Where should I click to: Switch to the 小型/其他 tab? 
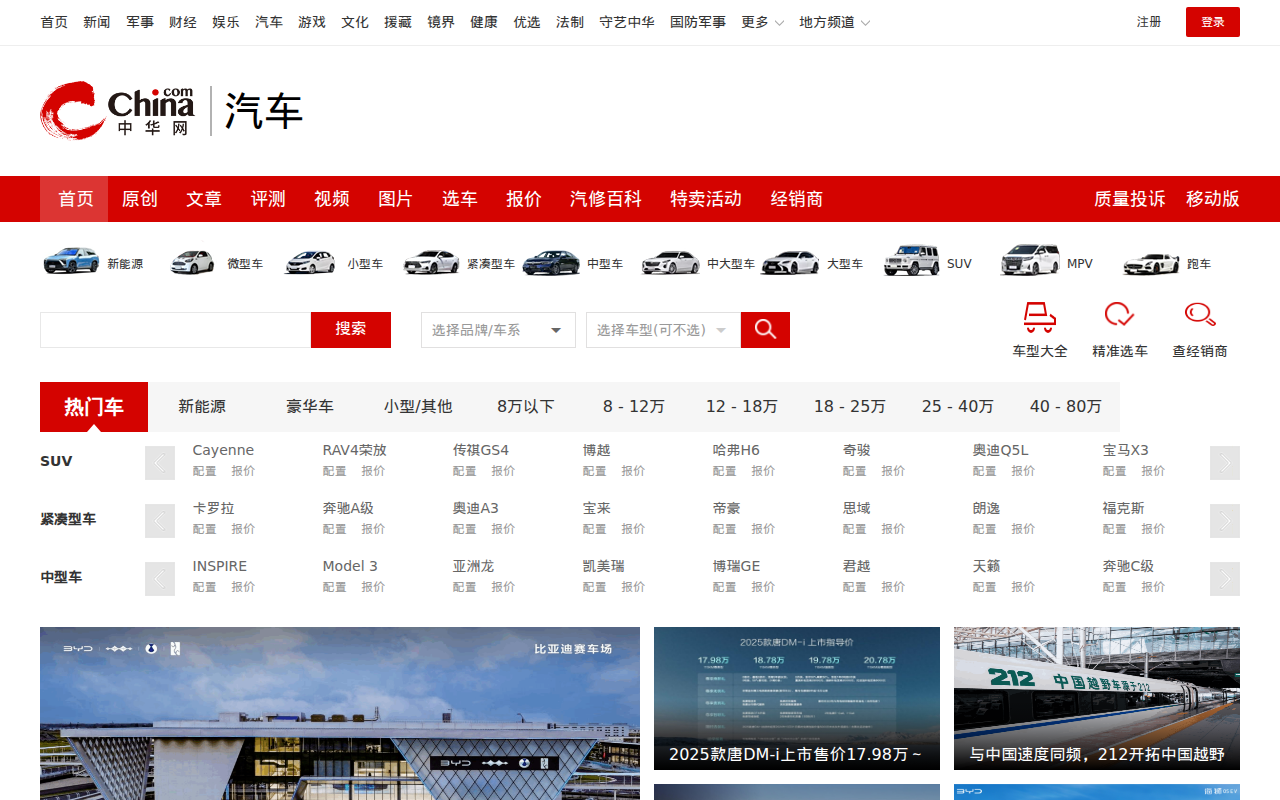[x=418, y=407]
